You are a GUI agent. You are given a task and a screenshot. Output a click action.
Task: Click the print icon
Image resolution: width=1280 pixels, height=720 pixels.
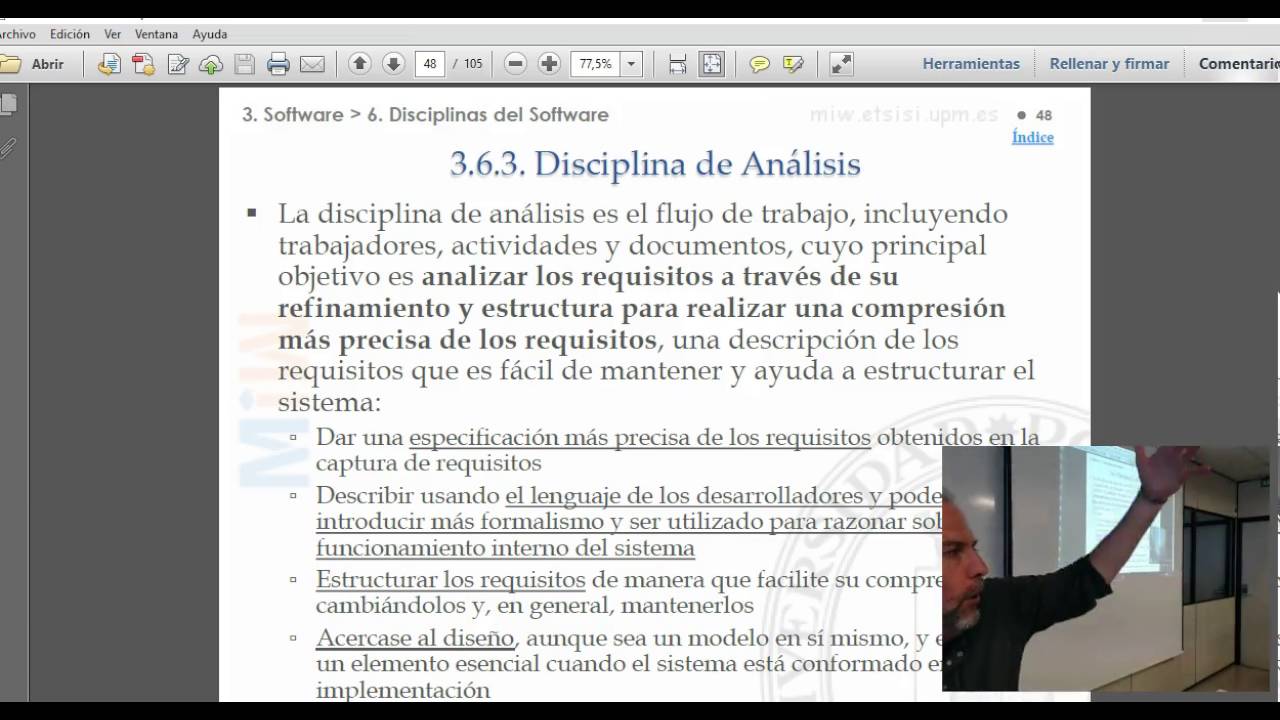[x=278, y=64]
